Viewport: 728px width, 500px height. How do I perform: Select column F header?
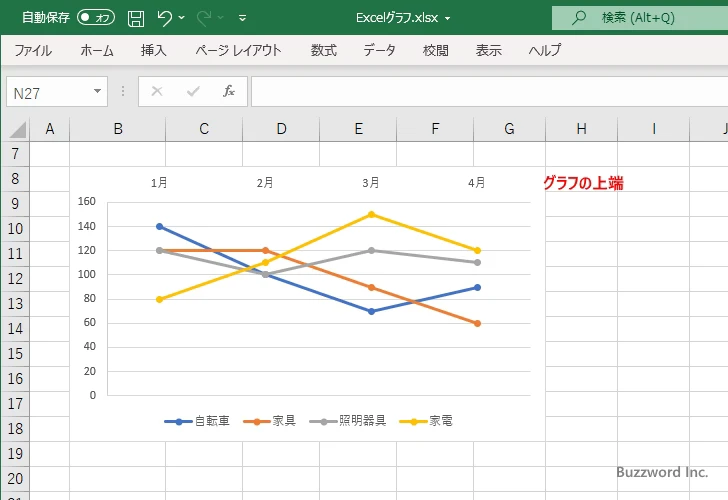435,129
